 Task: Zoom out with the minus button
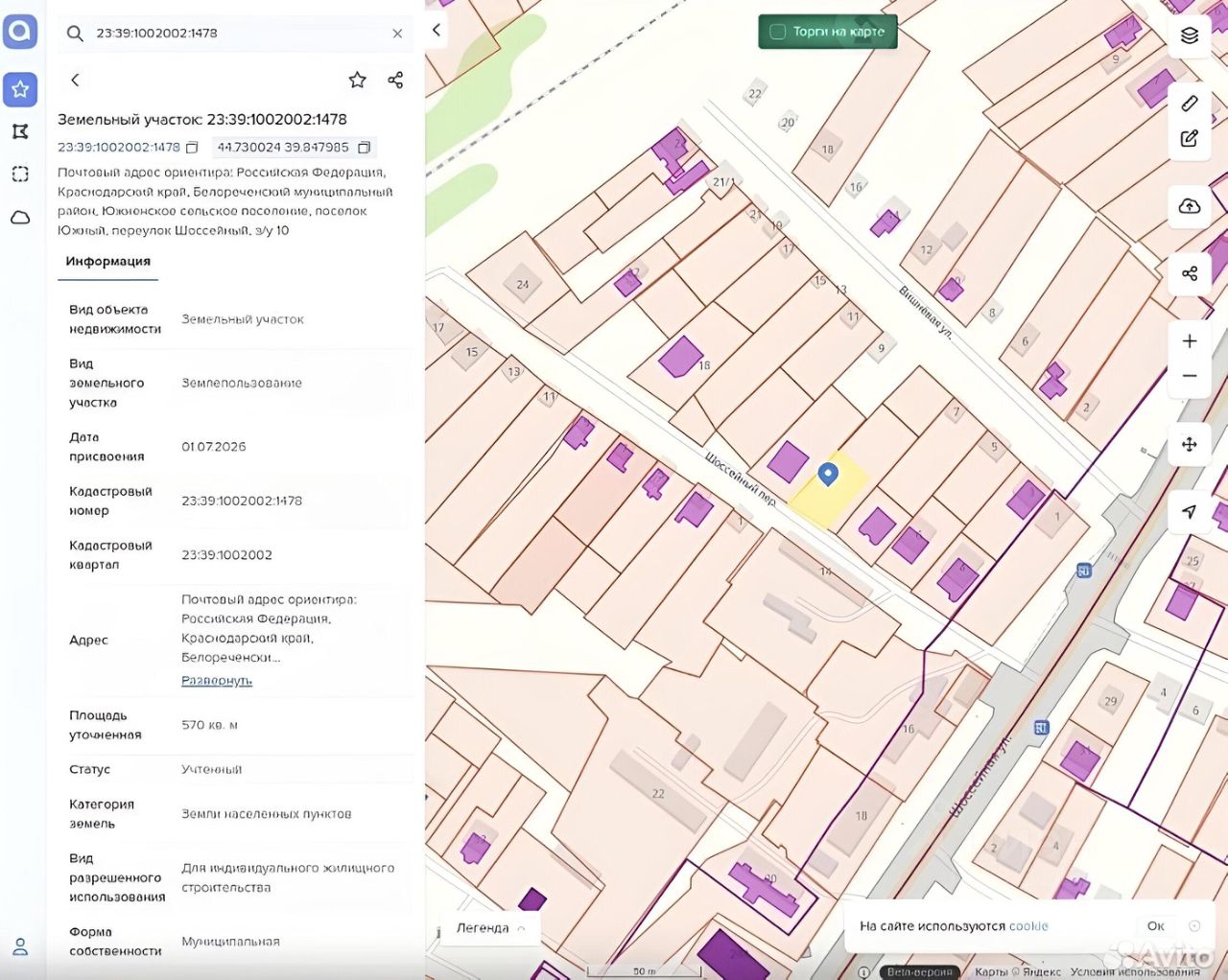coord(1190,376)
